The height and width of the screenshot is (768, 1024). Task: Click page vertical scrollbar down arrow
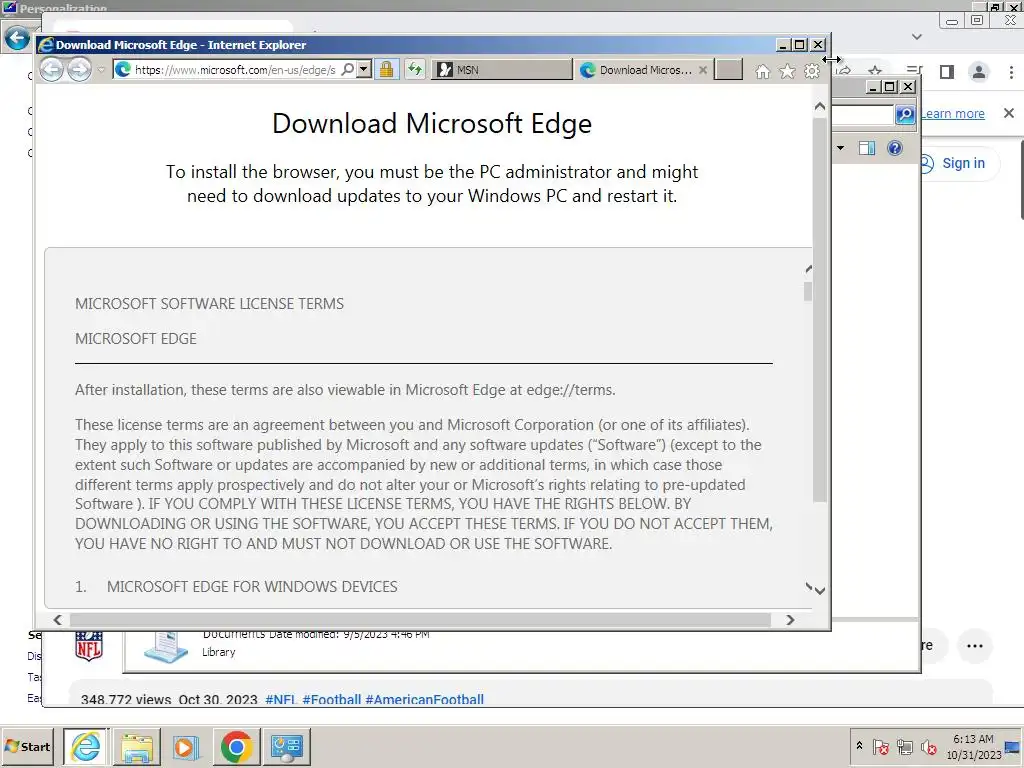click(820, 590)
